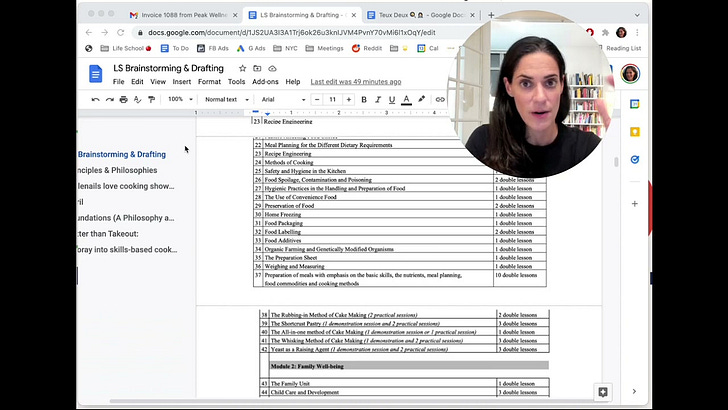Open the browser extensions puzzle icon

click(605, 33)
